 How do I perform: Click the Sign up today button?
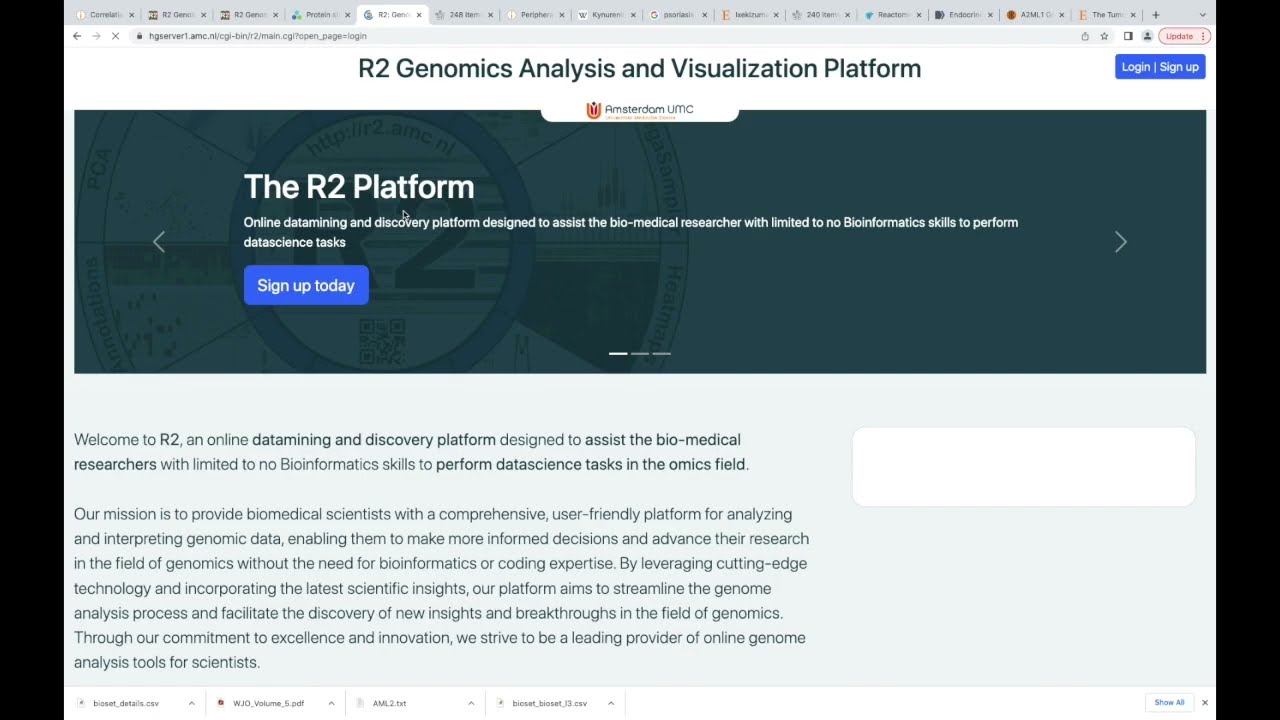tap(306, 286)
